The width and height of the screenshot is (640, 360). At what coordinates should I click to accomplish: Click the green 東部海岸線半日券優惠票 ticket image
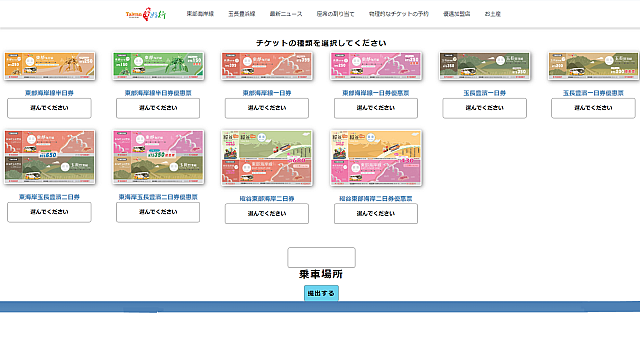(158, 66)
